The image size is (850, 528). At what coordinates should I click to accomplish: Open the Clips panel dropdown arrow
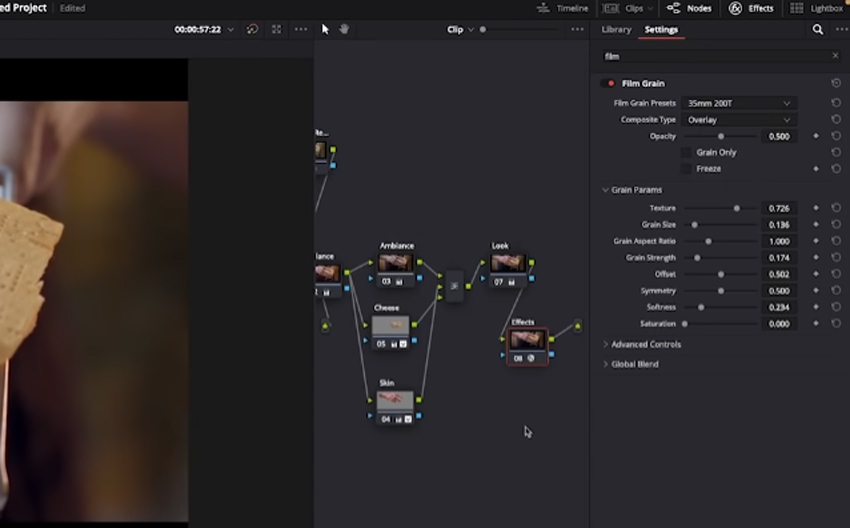tap(649, 8)
